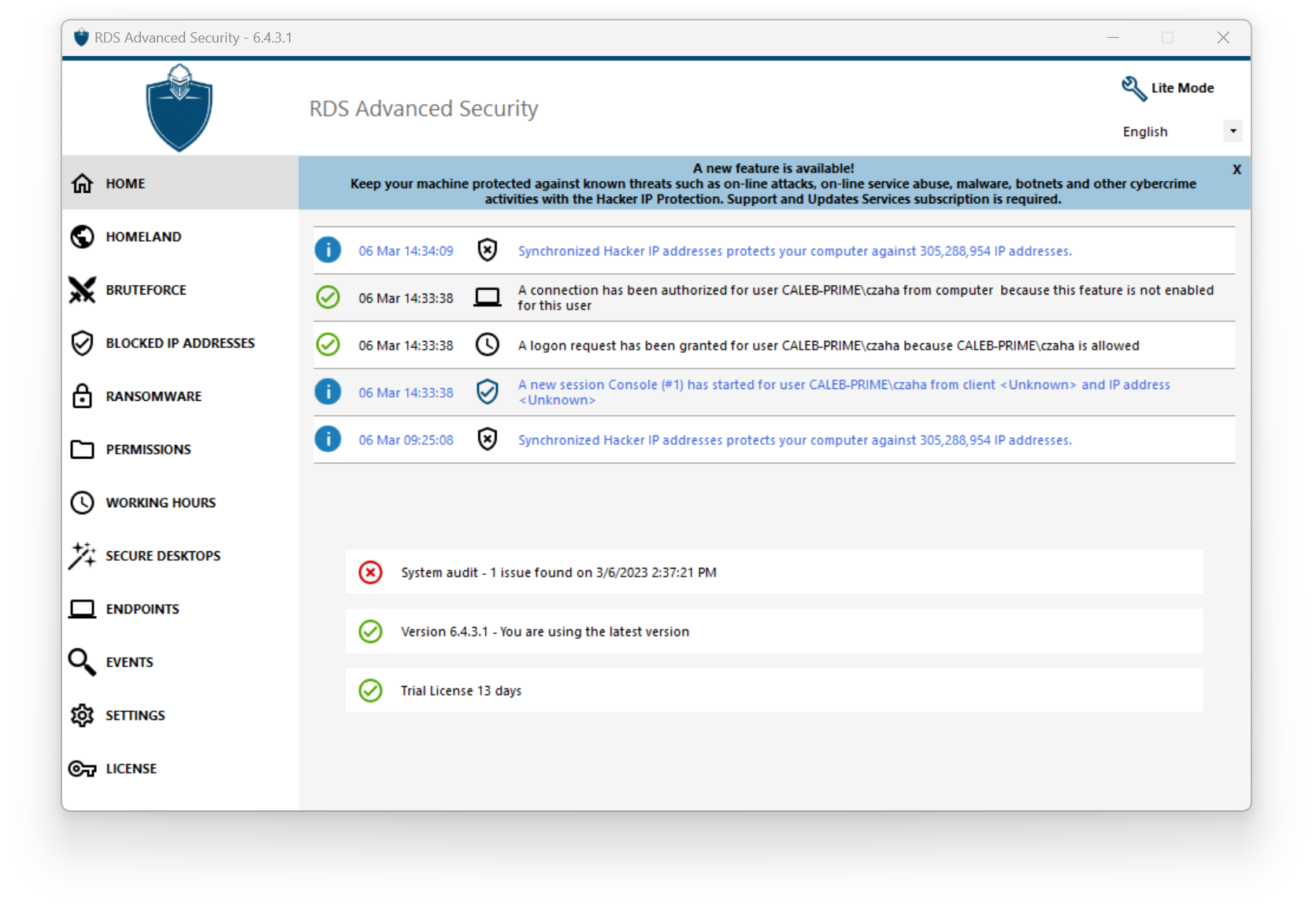Open the English language dropdown

pos(1232,131)
